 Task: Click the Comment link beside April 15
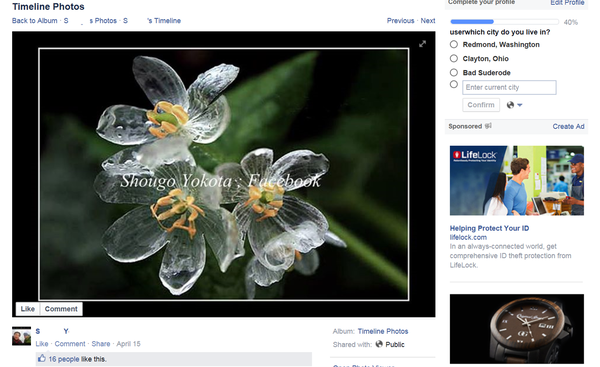70,344
